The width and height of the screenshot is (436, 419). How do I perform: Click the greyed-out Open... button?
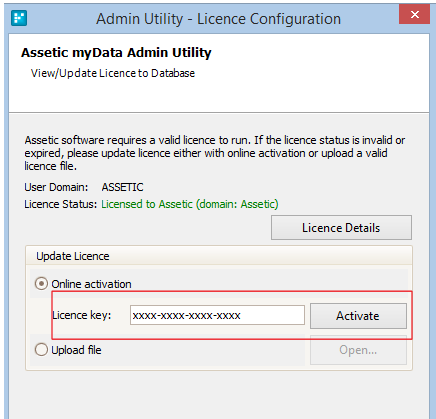click(358, 350)
